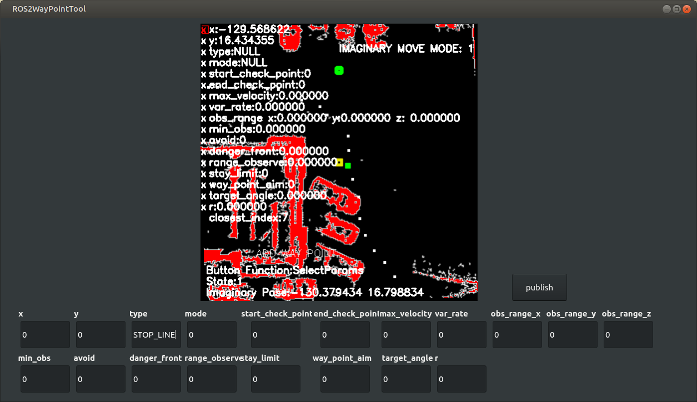Click the 'var_rate:0.000000' overlay line
Image resolution: width=697 pixels, height=402 pixels.
(x=256, y=107)
